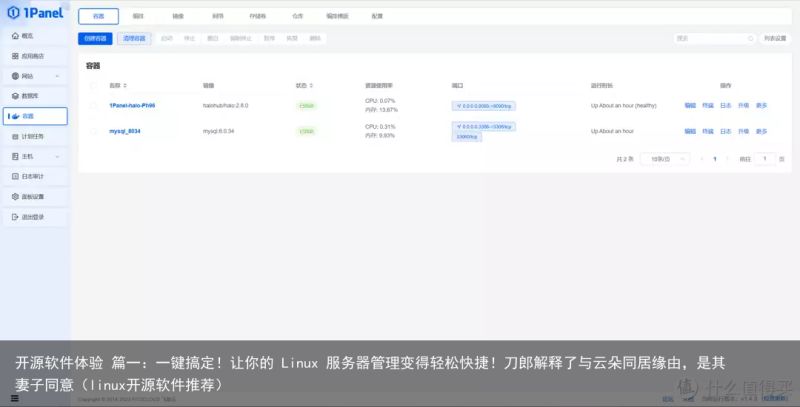Click 退出登录 logout icon in sidebar
Screen dimensions: 800x407
coord(15,217)
